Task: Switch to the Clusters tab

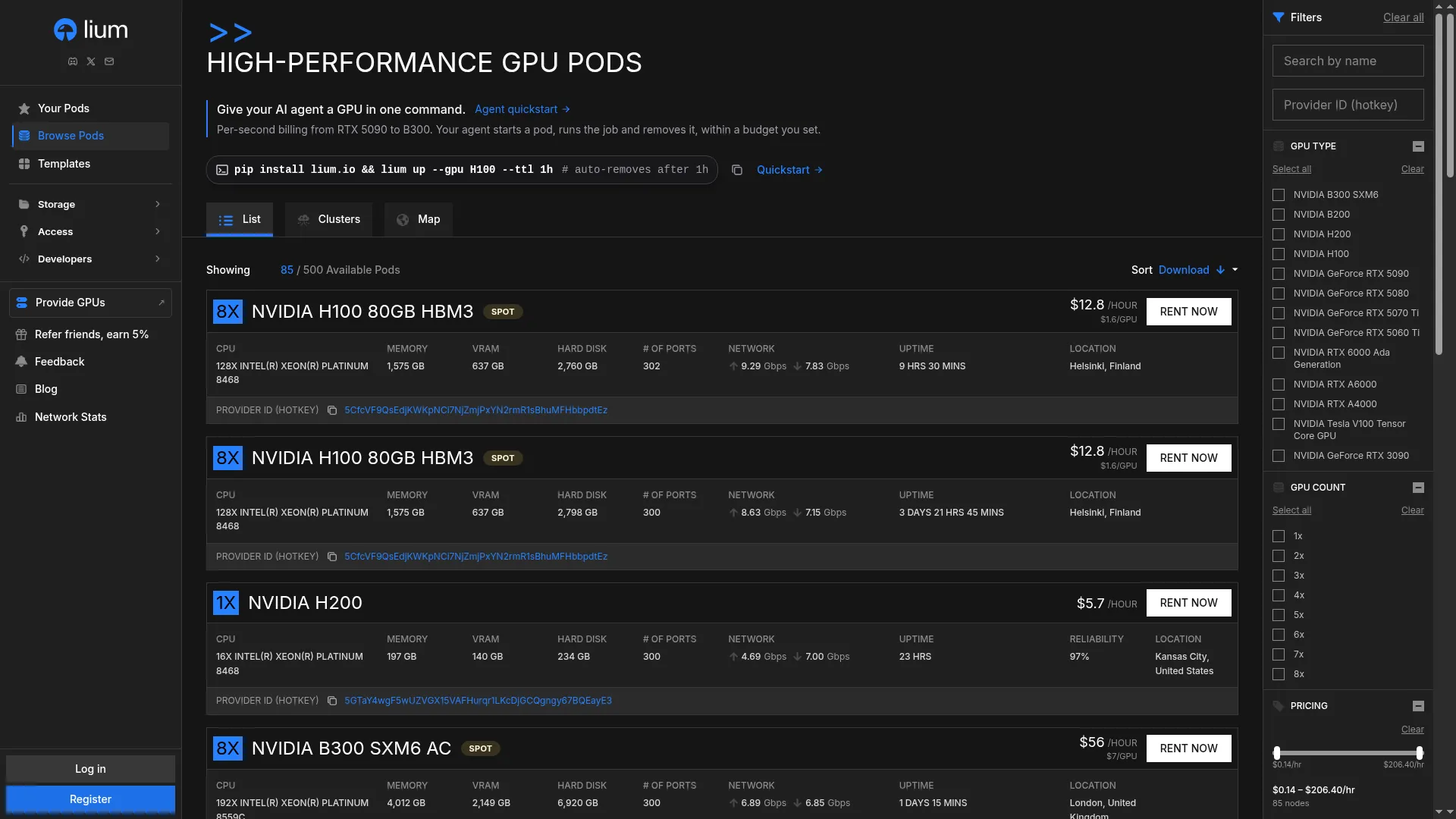Action: click(328, 219)
